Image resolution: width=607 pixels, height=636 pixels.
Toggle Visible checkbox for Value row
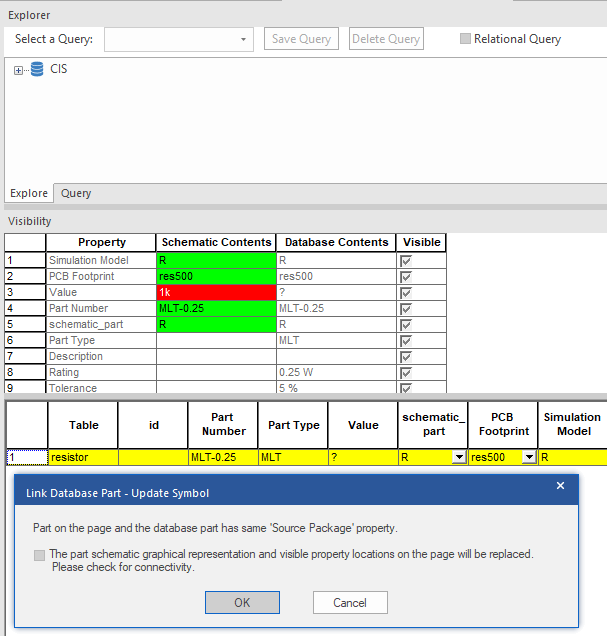[405, 292]
